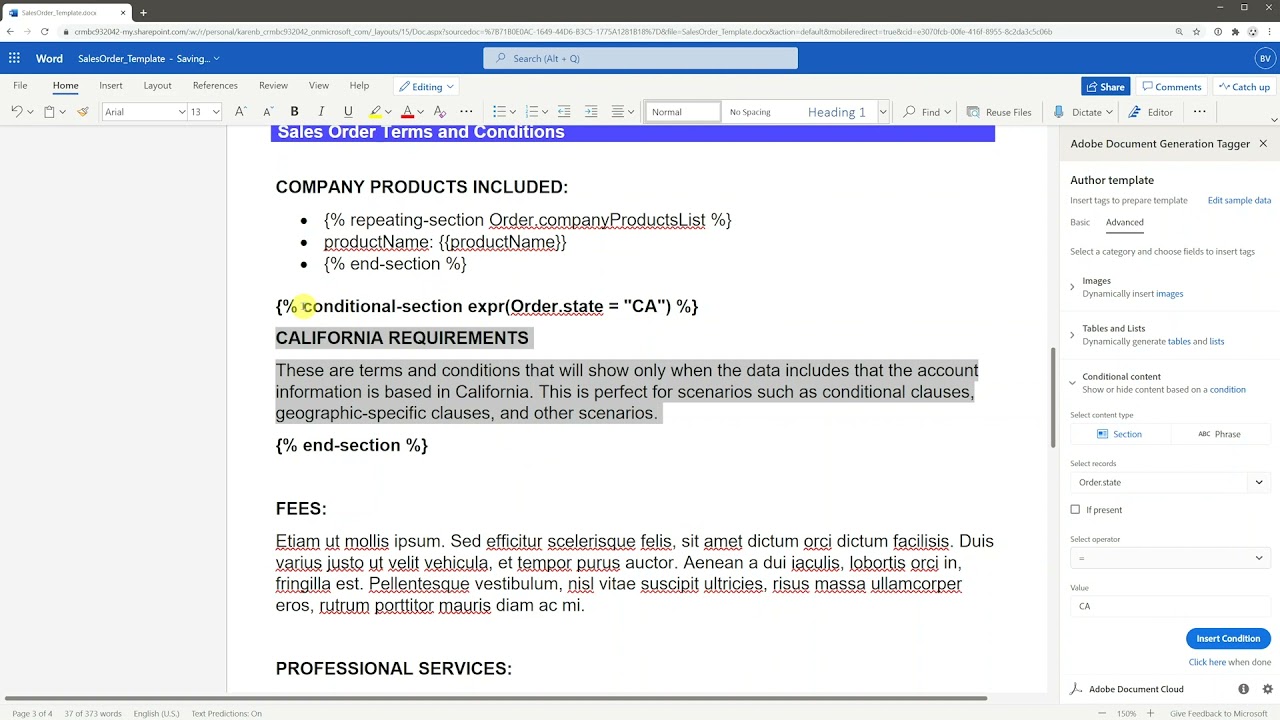Increase the font size
This screenshot has width=1280, height=720.
[x=240, y=112]
